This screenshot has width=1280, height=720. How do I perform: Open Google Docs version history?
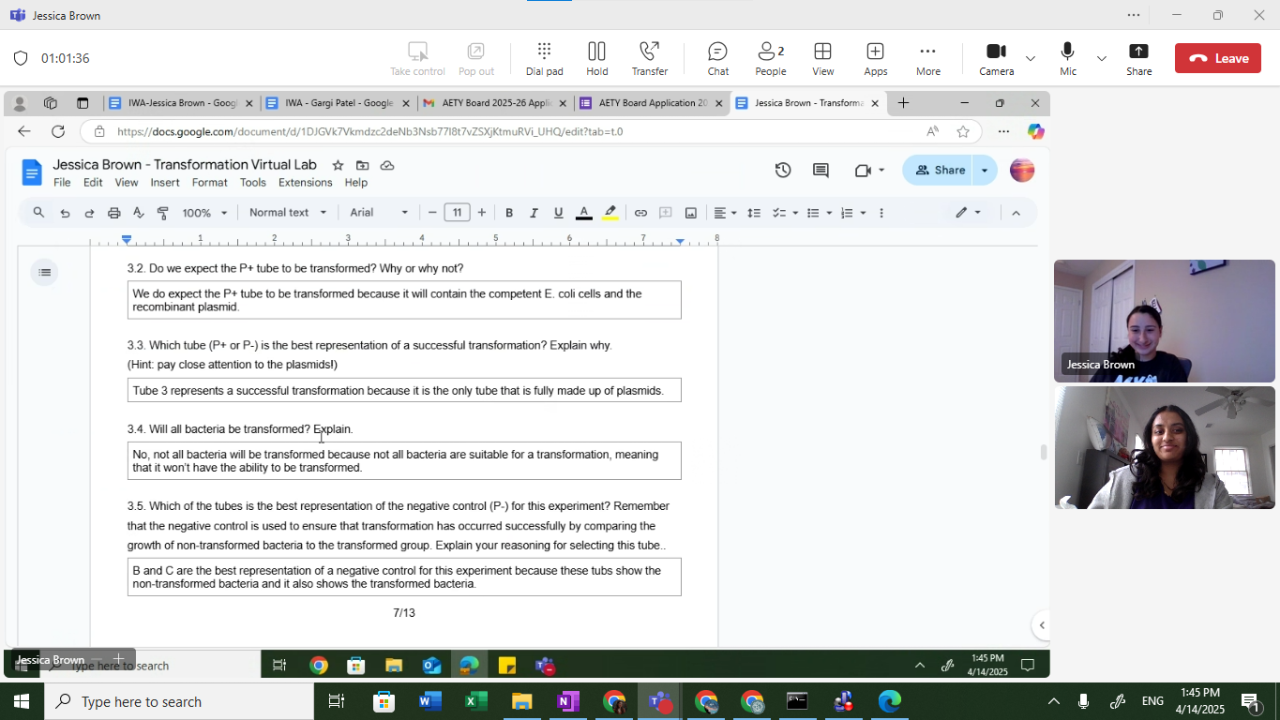783,170
